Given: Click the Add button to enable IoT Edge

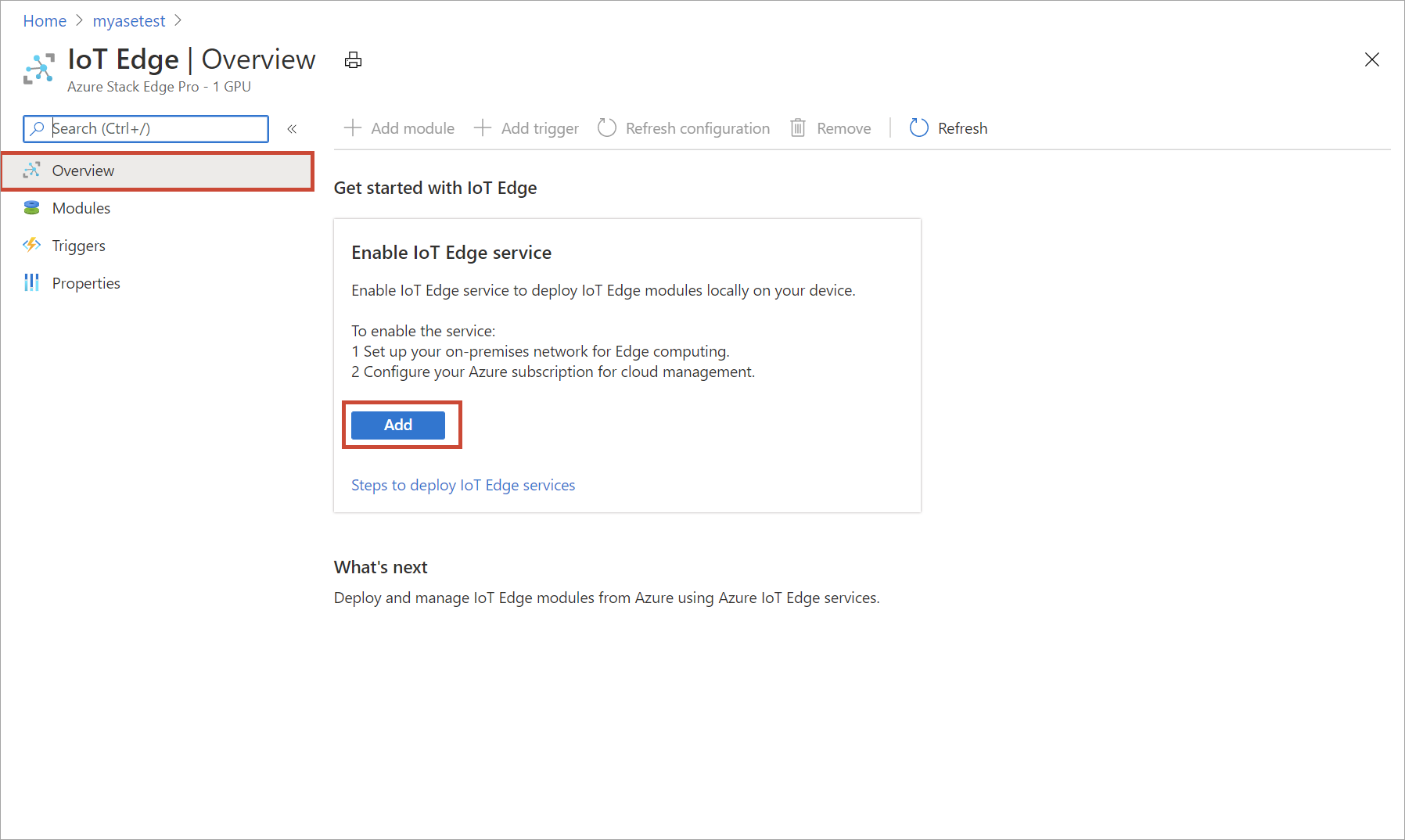Looking at the screenshot, I should pos(398,425).
